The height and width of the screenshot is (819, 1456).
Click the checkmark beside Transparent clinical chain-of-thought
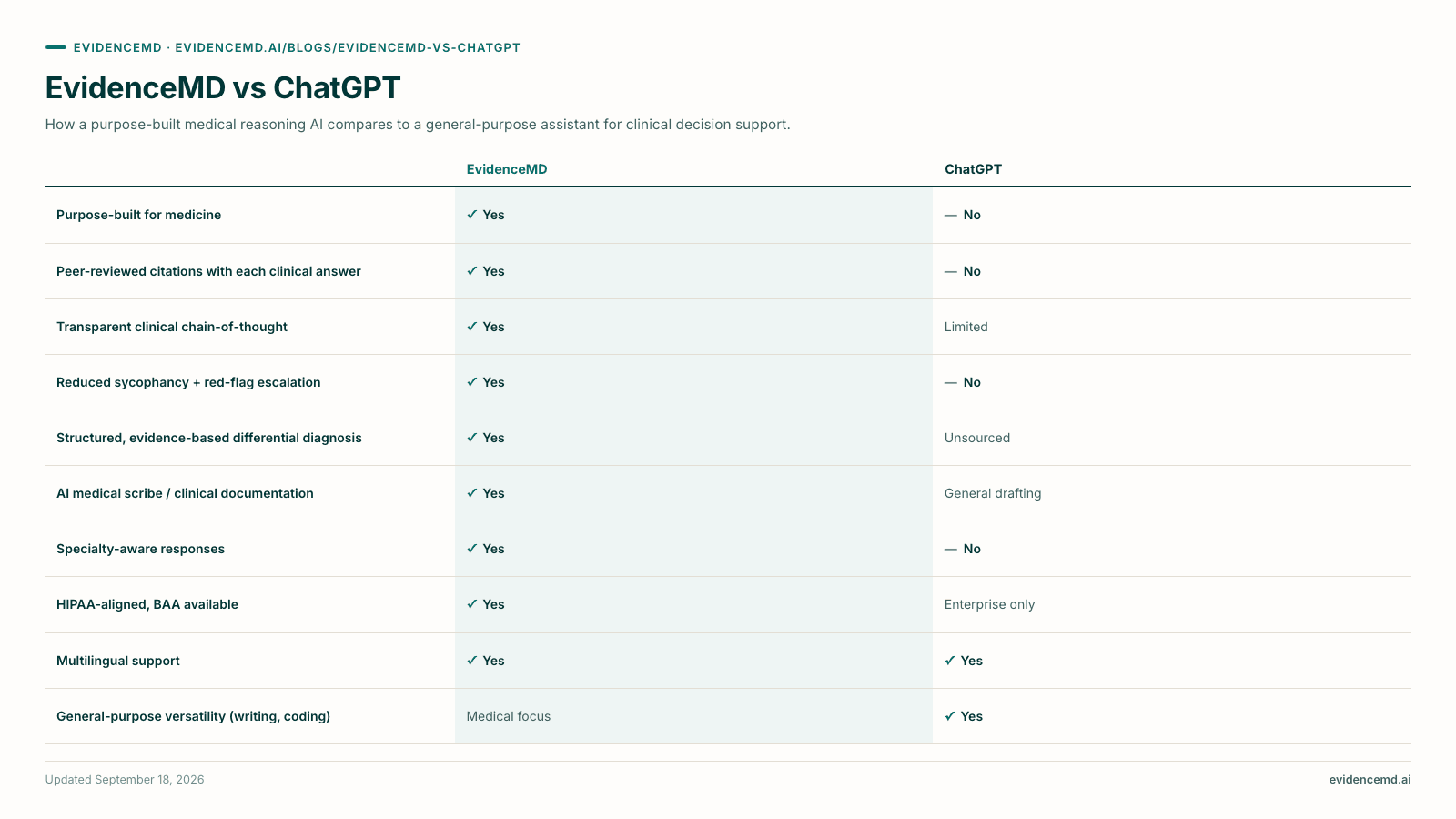471,327
